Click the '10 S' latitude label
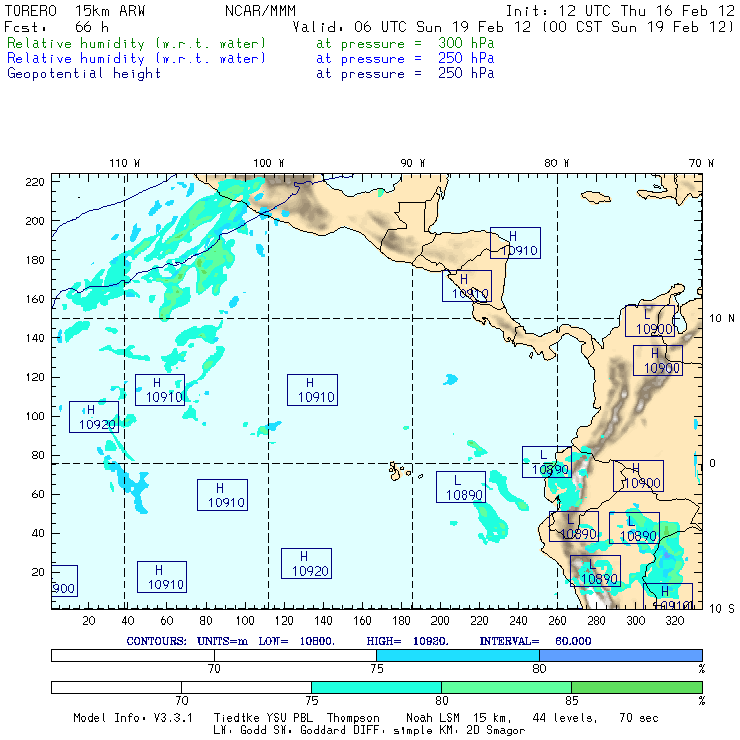740x740 pixels. [x=722, y=609]
